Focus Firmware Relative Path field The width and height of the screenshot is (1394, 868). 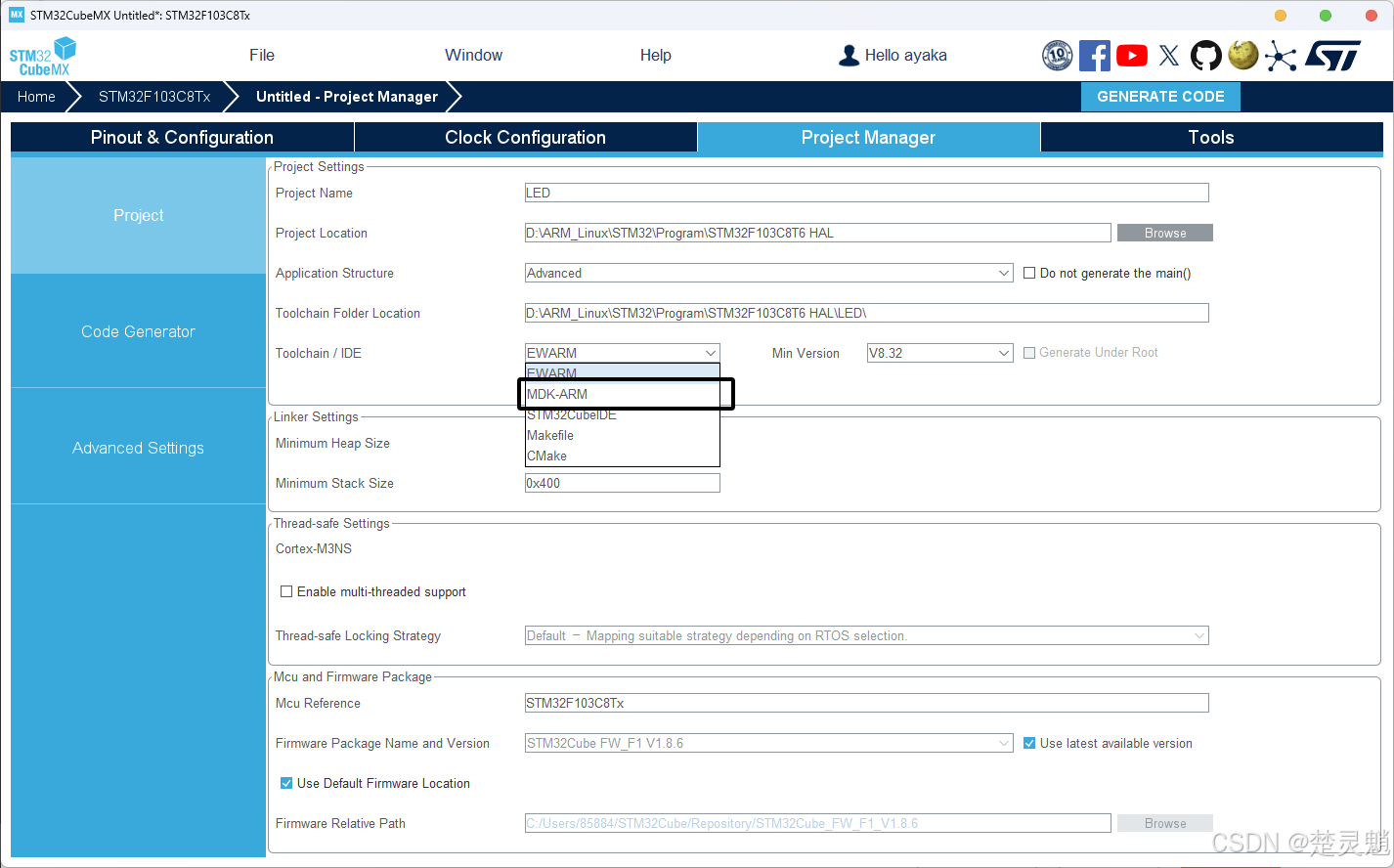coord(818,823)
